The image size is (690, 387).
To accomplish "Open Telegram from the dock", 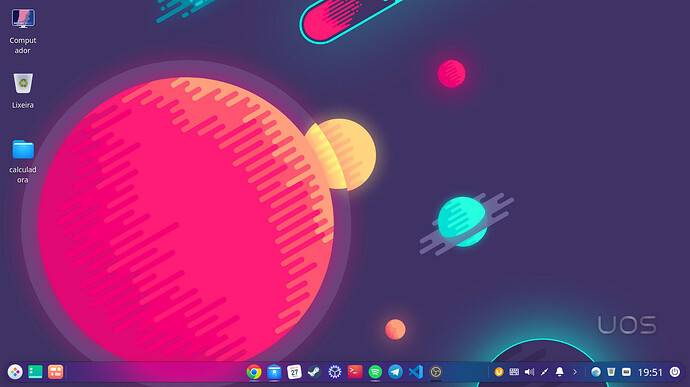I will pyautogui.click(x=395, y=372).
